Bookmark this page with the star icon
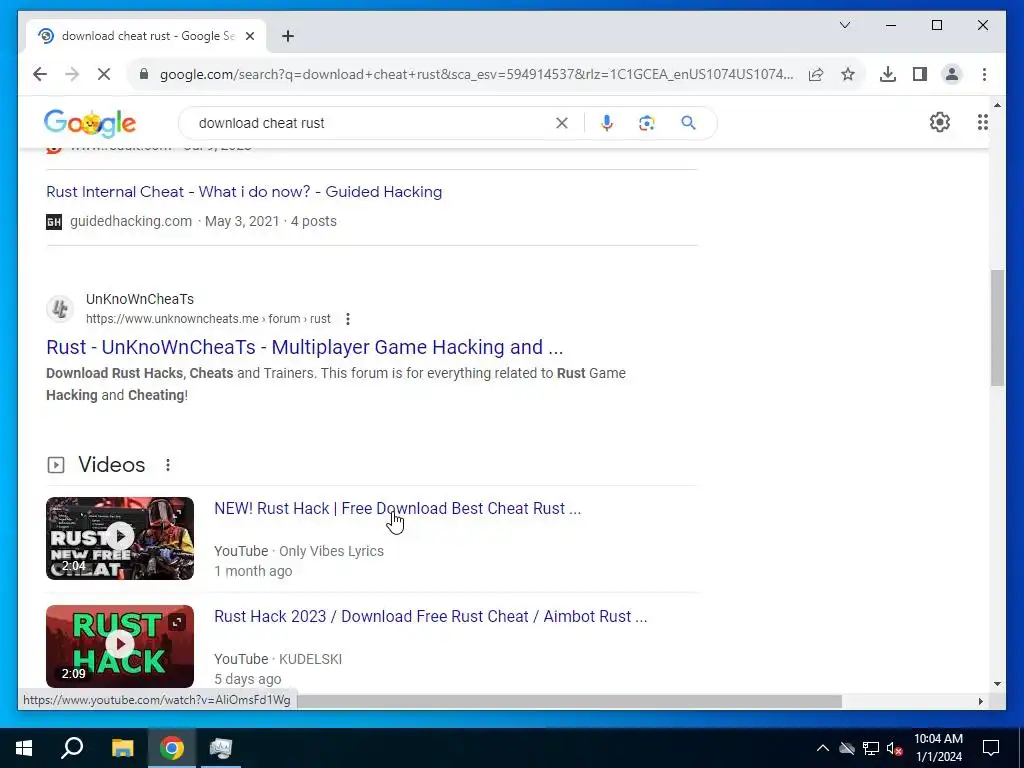1024x768 pixels. [x=848, y=74]
